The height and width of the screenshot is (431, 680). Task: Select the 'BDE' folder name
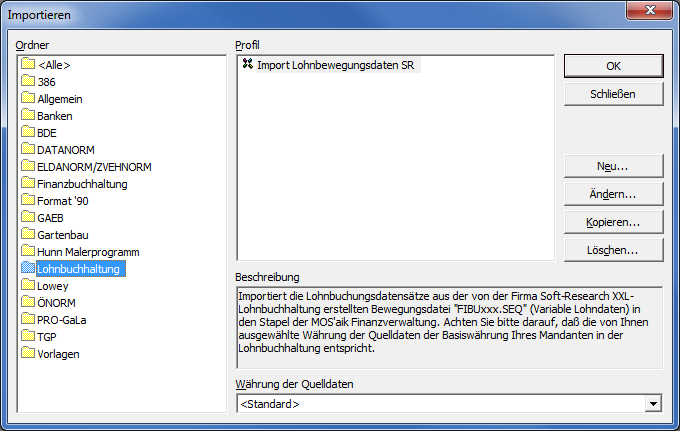(x=47, y=133)
